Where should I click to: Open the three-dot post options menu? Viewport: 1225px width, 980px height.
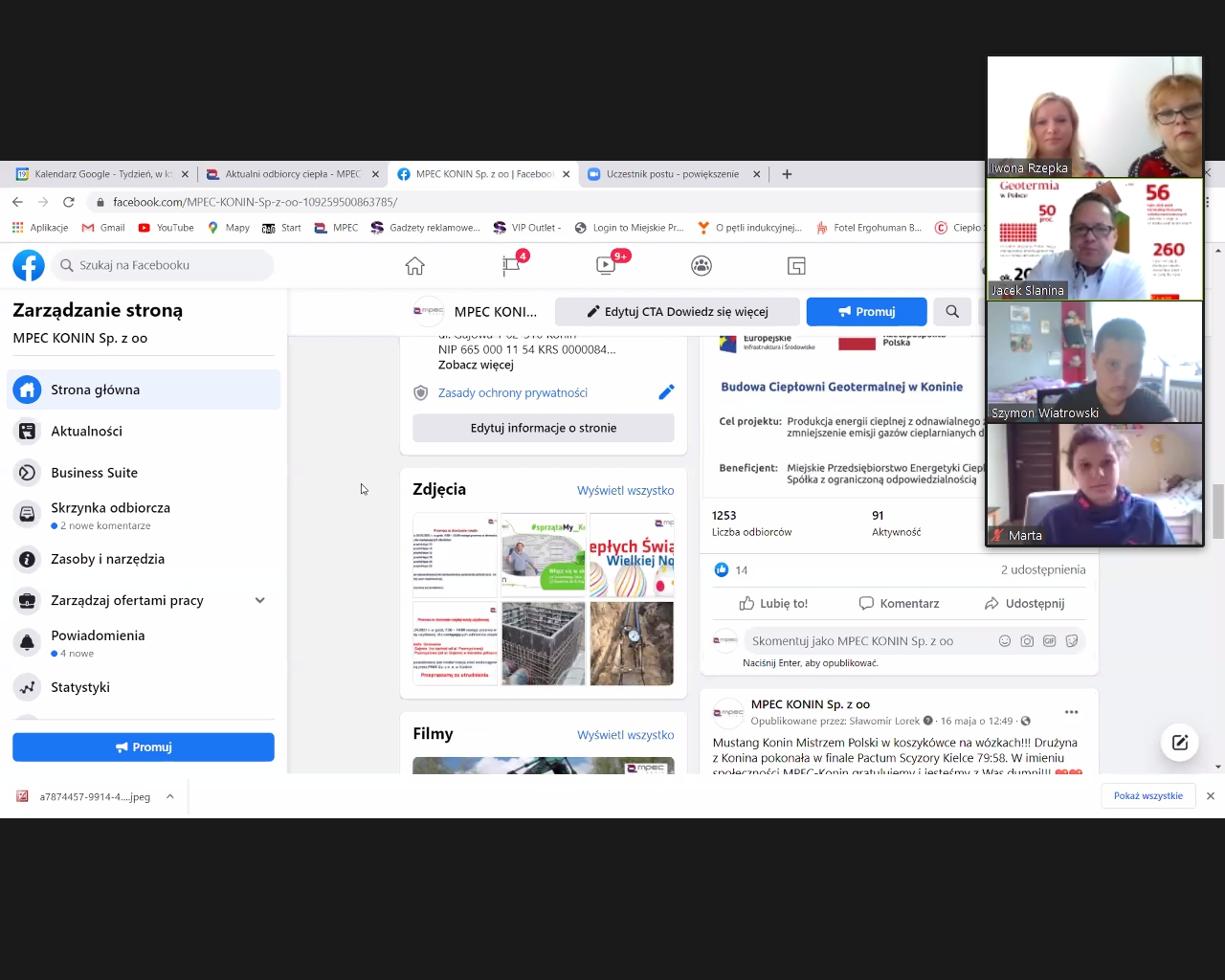click(x=1072, y=712)
